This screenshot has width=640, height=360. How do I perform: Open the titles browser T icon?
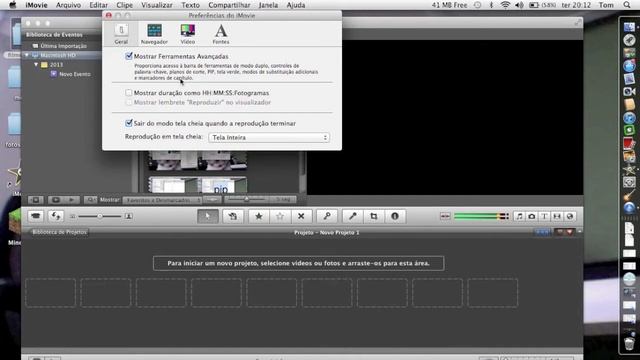click(544, 216)
